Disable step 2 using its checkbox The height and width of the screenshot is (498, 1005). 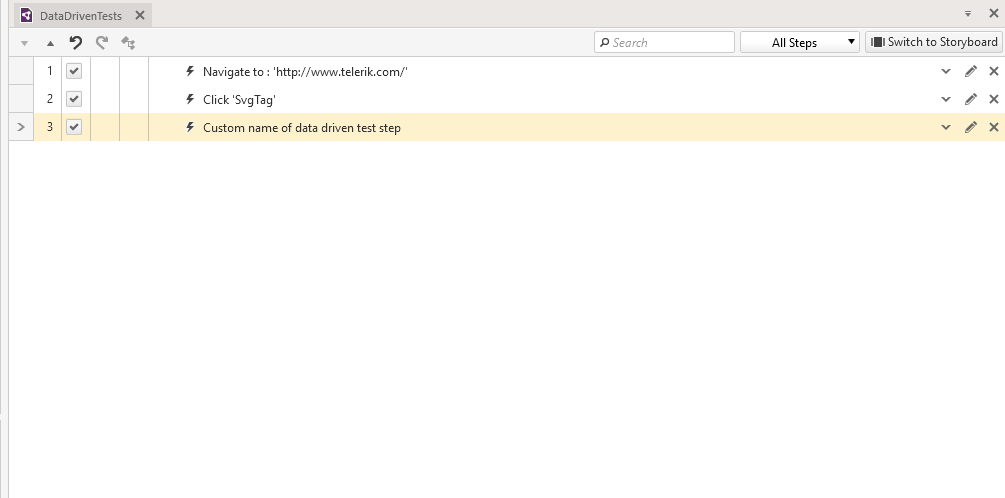point(74,99)
